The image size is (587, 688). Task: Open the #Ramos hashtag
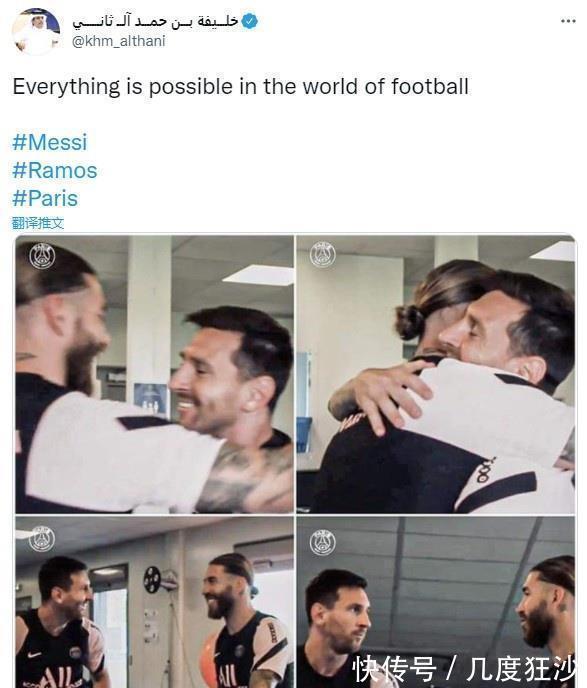(x=54, y=170)
